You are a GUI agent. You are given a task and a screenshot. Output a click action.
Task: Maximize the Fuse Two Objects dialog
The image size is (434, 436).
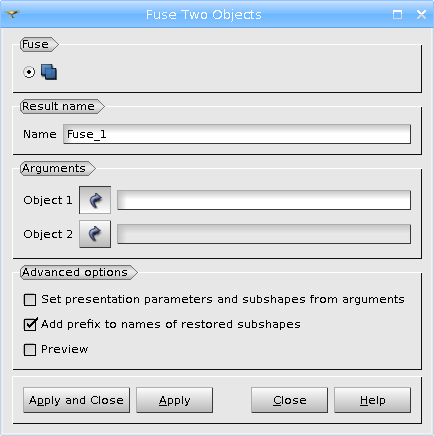click(397, 14)
